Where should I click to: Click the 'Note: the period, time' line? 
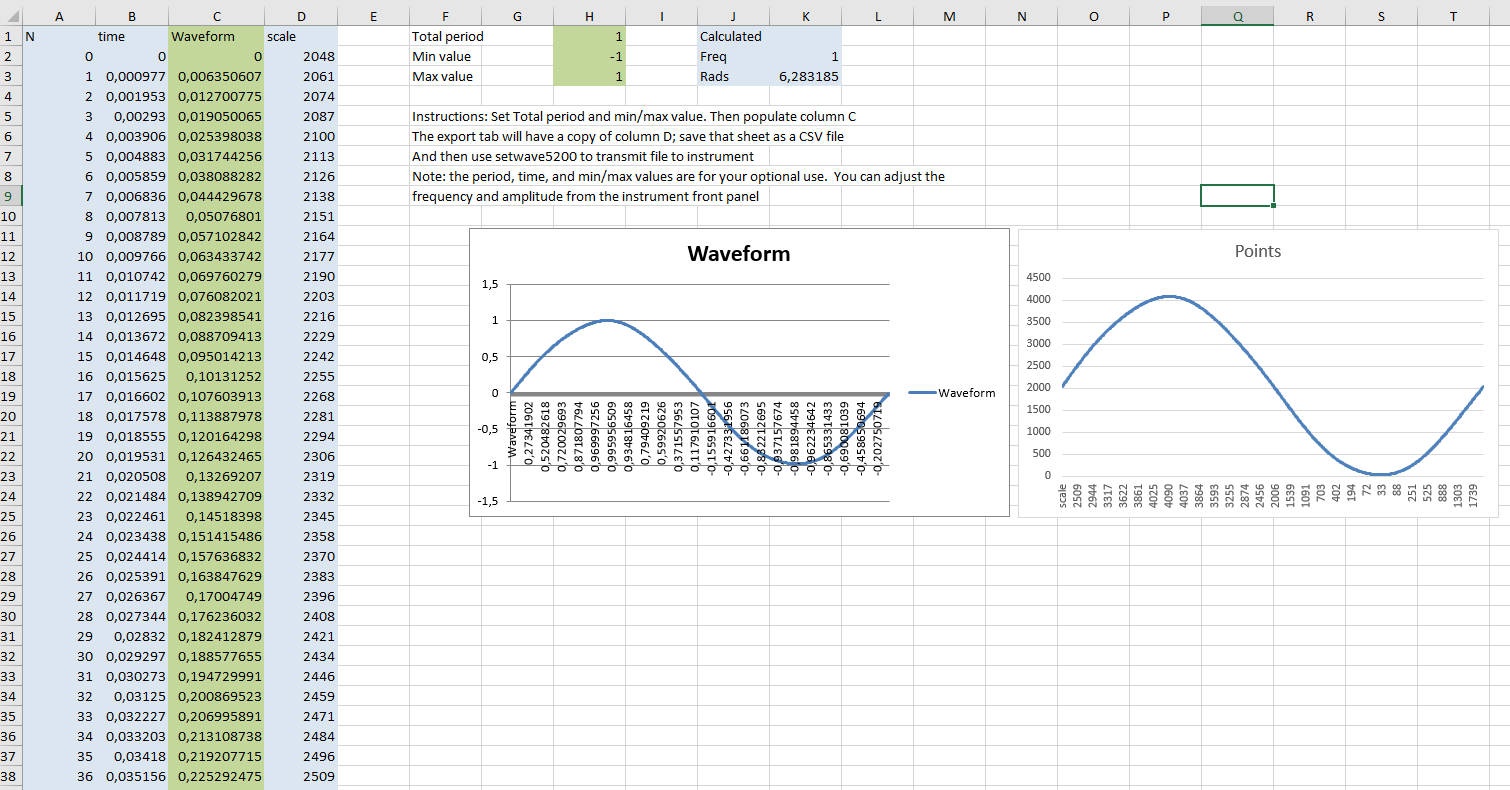[678, 176]
